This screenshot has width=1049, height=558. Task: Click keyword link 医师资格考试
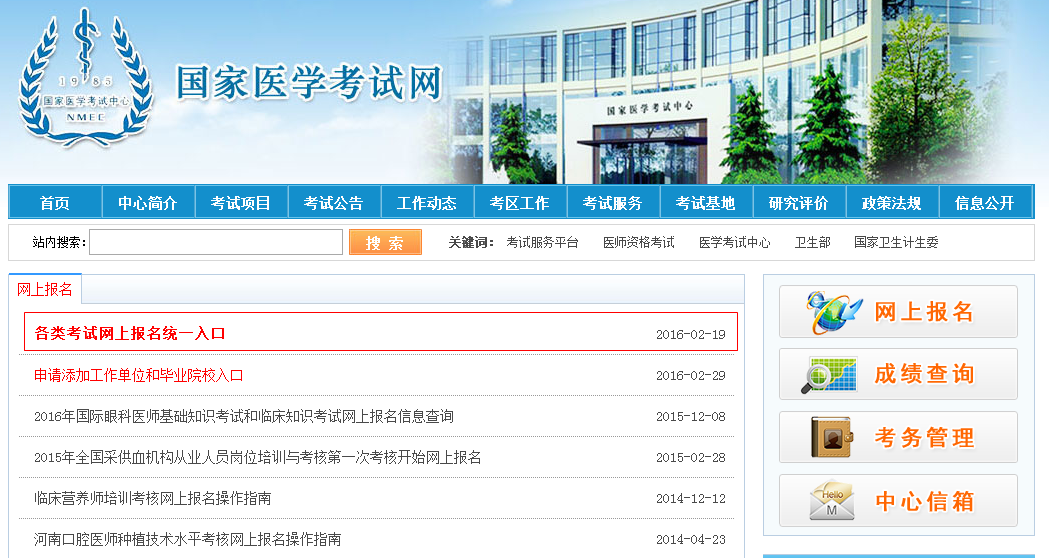639,243
